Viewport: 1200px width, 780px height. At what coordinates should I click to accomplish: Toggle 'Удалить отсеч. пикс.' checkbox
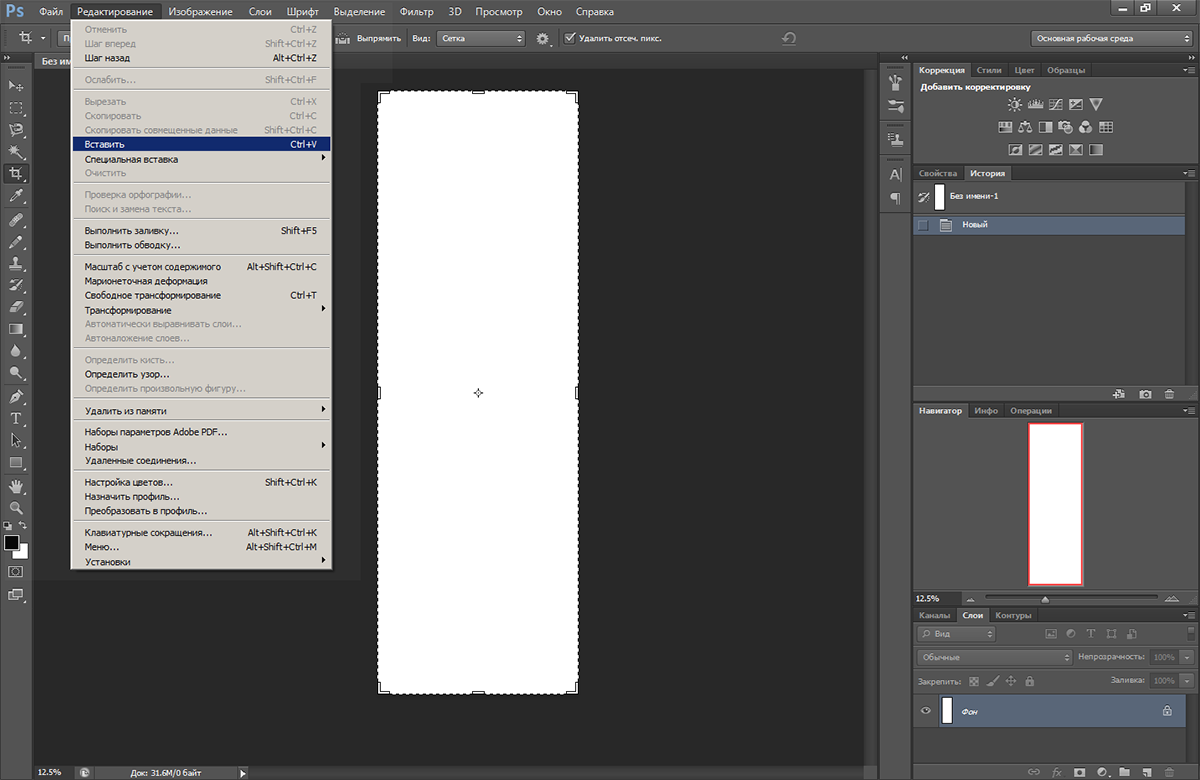[570, 38]
